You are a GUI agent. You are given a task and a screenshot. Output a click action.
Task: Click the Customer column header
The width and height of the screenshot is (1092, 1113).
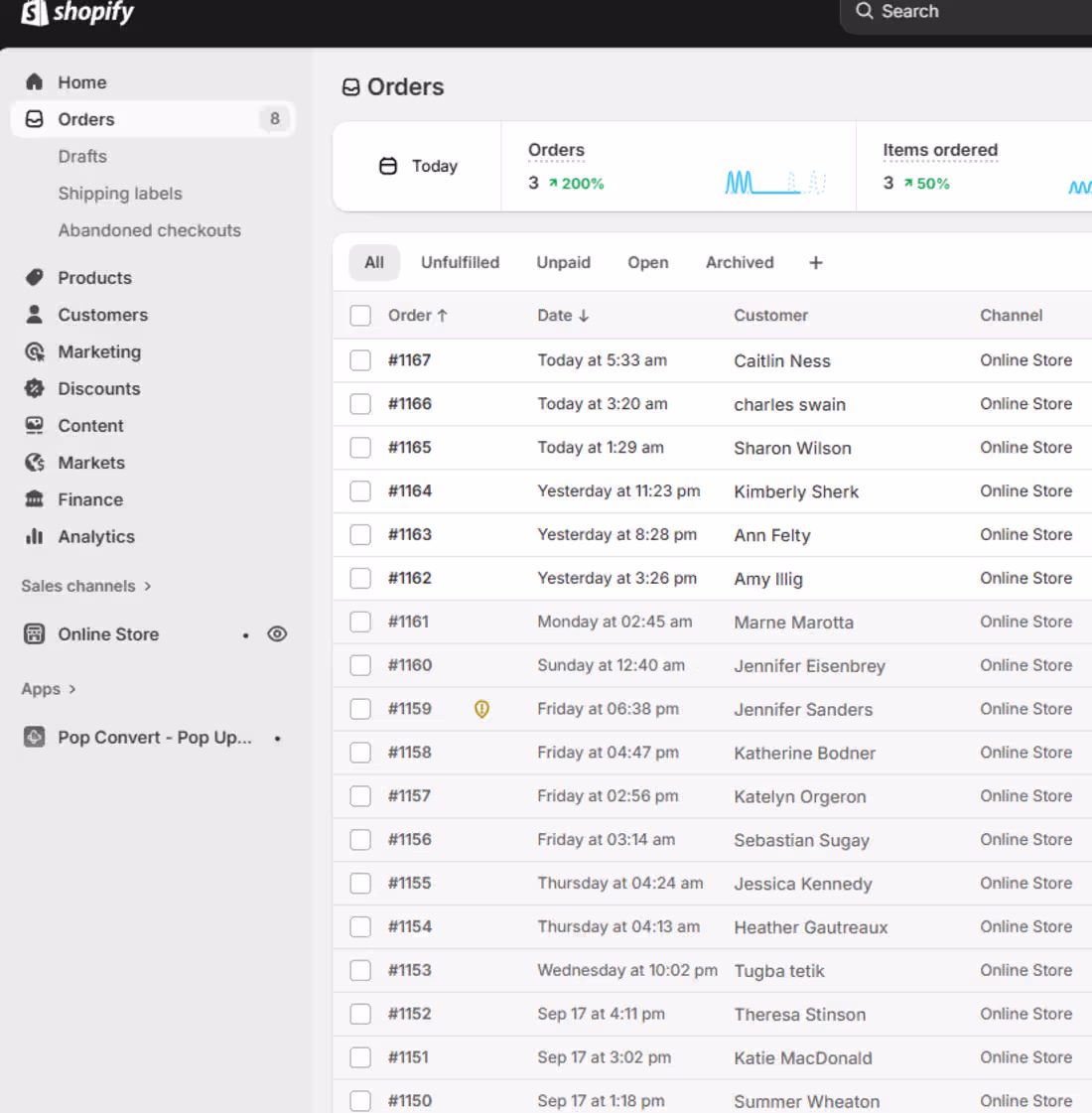tap(770, 315)
